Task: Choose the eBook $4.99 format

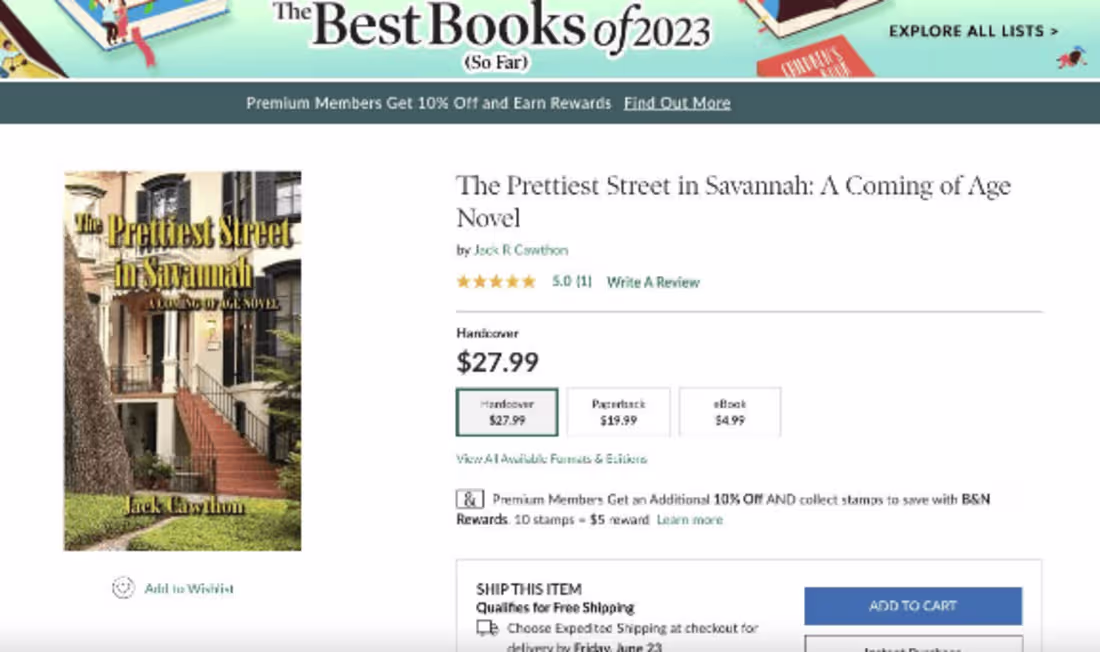Action: (x=729, y=412)
